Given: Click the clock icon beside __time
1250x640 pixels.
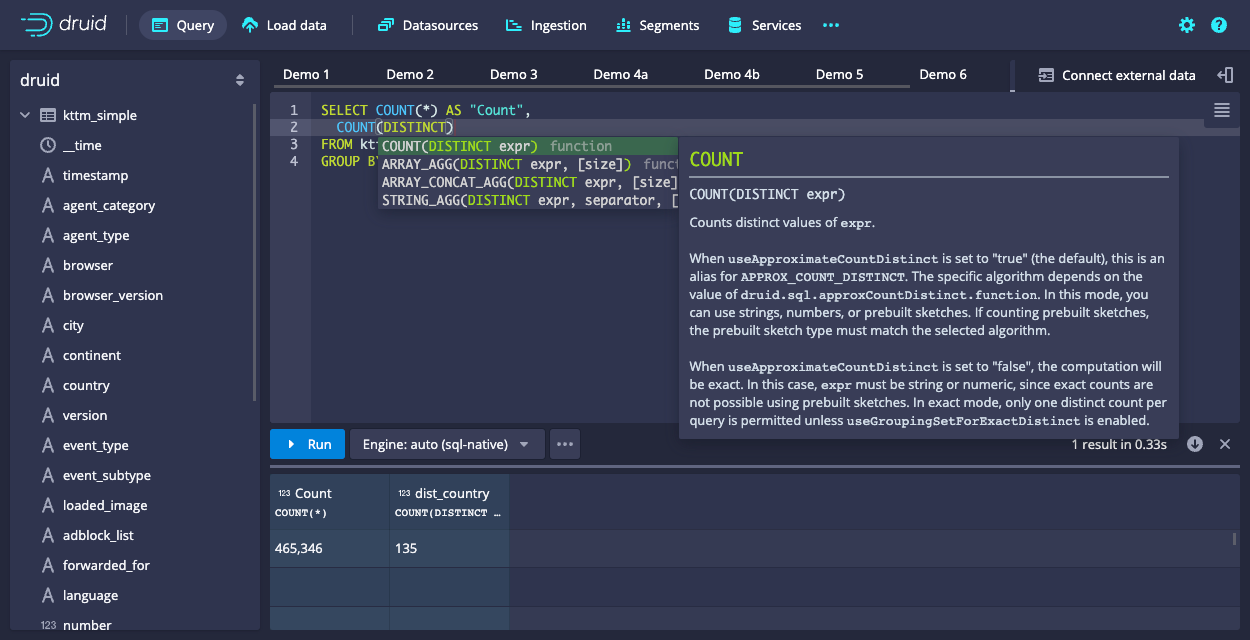Looking at the screenshot, I should point(47,145).
